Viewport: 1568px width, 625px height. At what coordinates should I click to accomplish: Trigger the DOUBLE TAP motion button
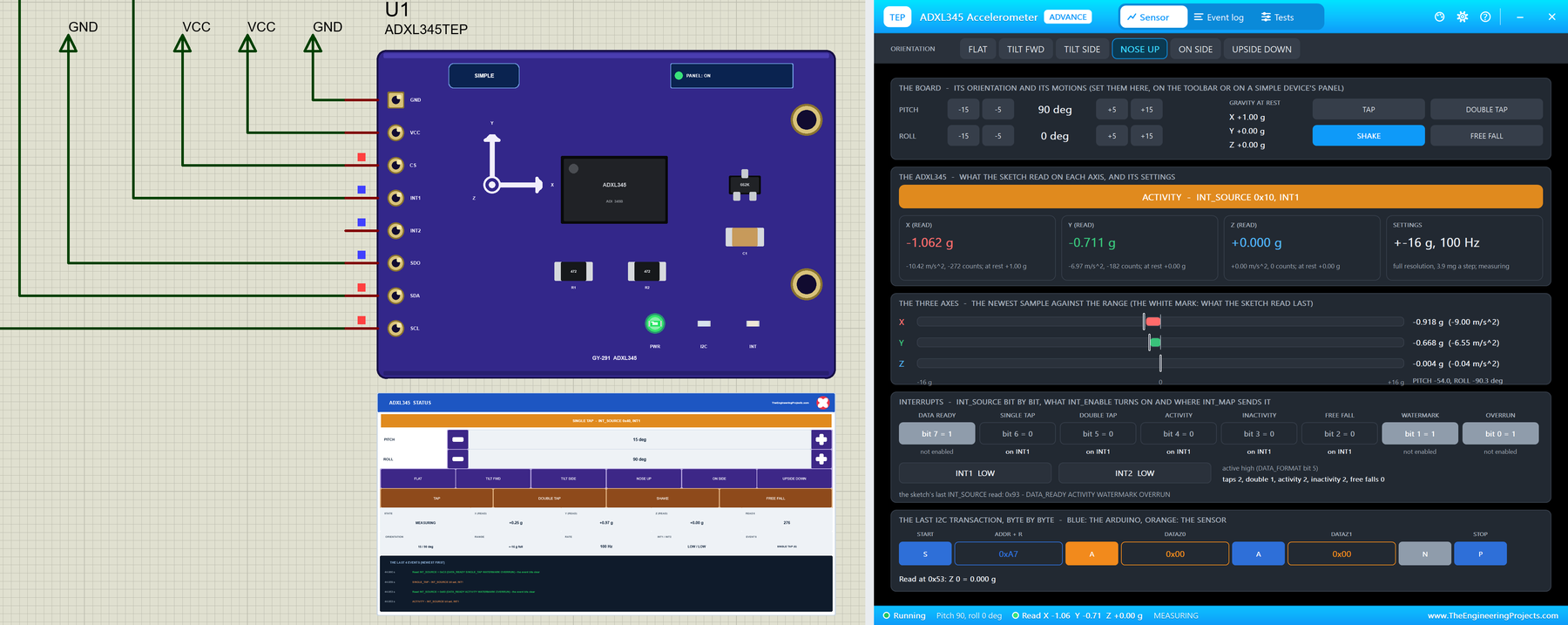[1486, 110]
